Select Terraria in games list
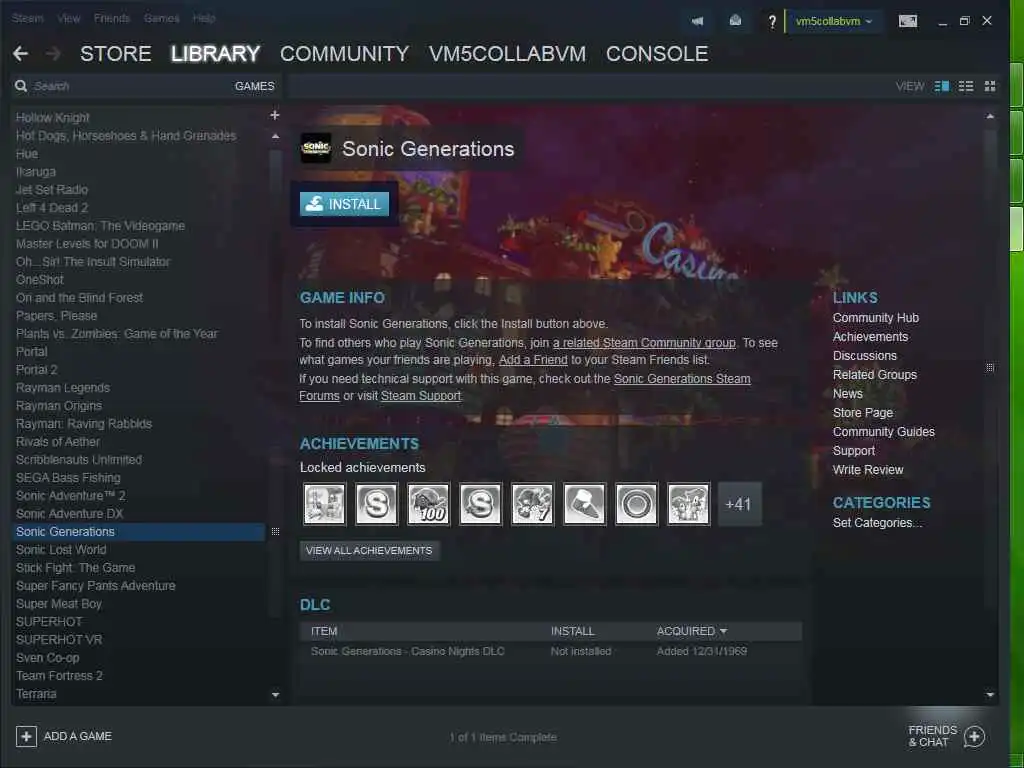 [36, 694]
